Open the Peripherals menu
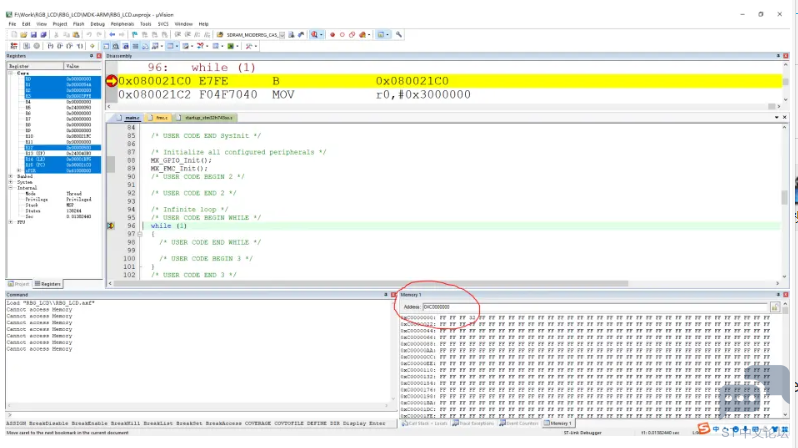 122,24
